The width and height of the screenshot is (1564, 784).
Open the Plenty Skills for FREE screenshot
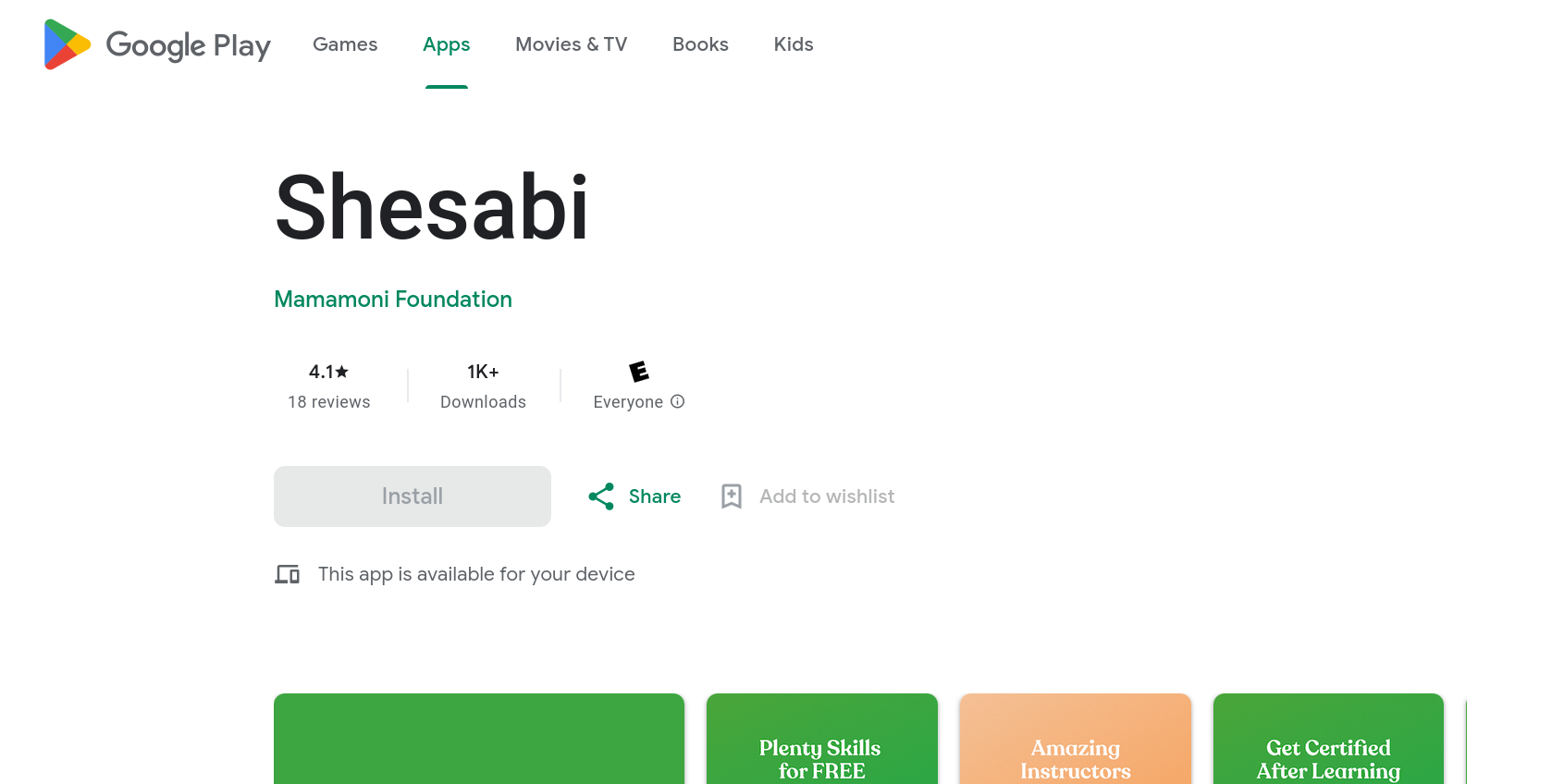click(821, 740)
